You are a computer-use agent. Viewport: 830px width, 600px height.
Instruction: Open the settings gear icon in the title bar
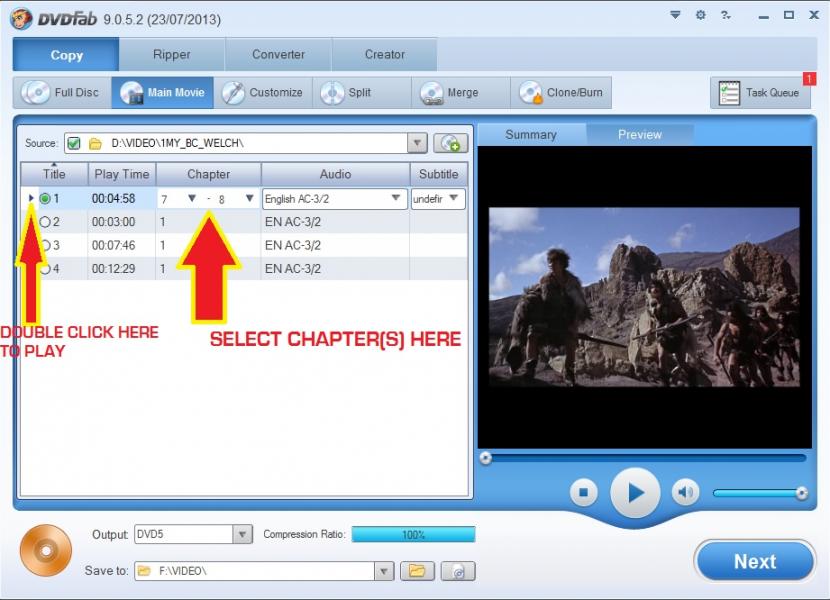[x=700, y=15]
